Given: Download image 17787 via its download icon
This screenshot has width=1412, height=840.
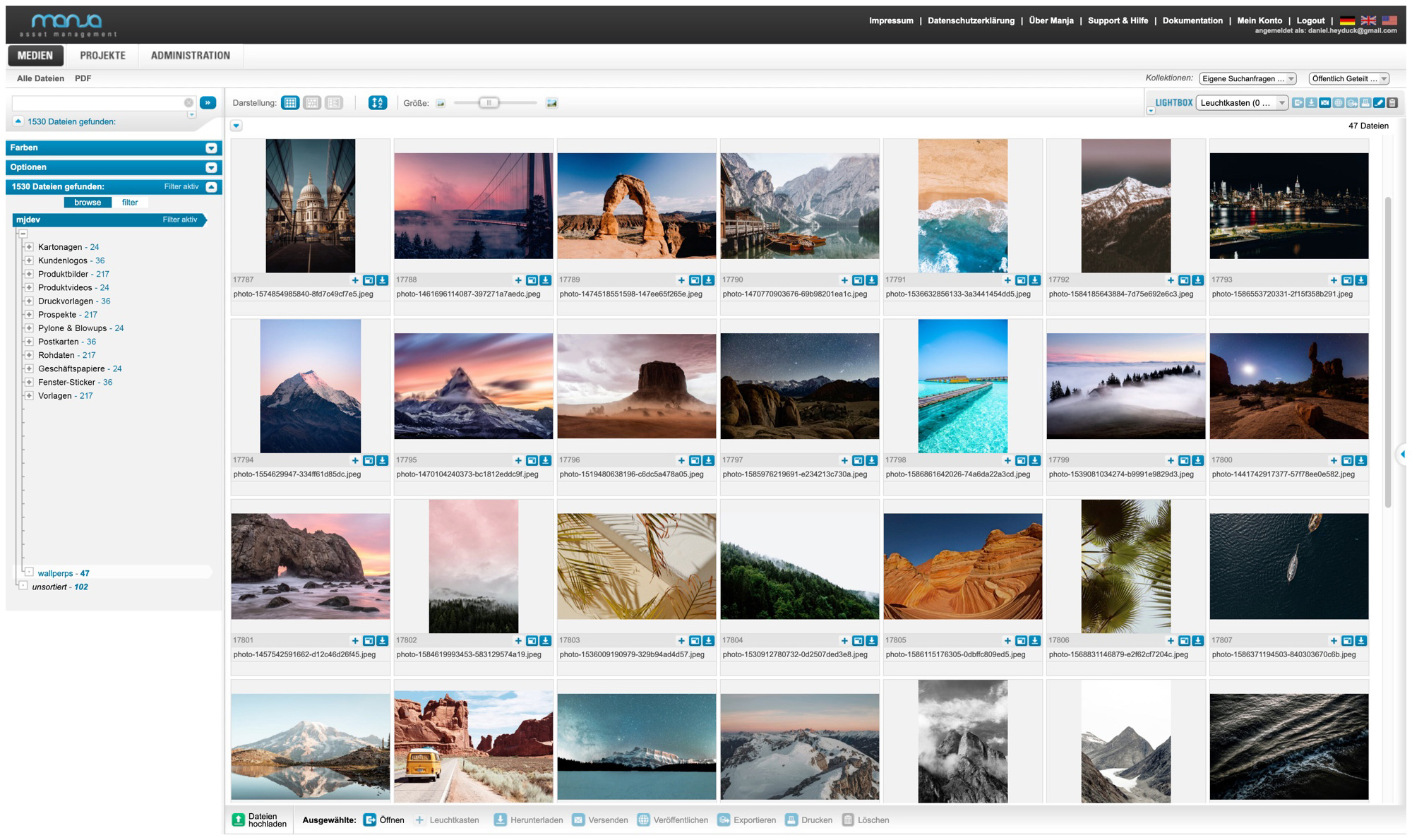Looking at the screenshot, I should click(382, 280).
